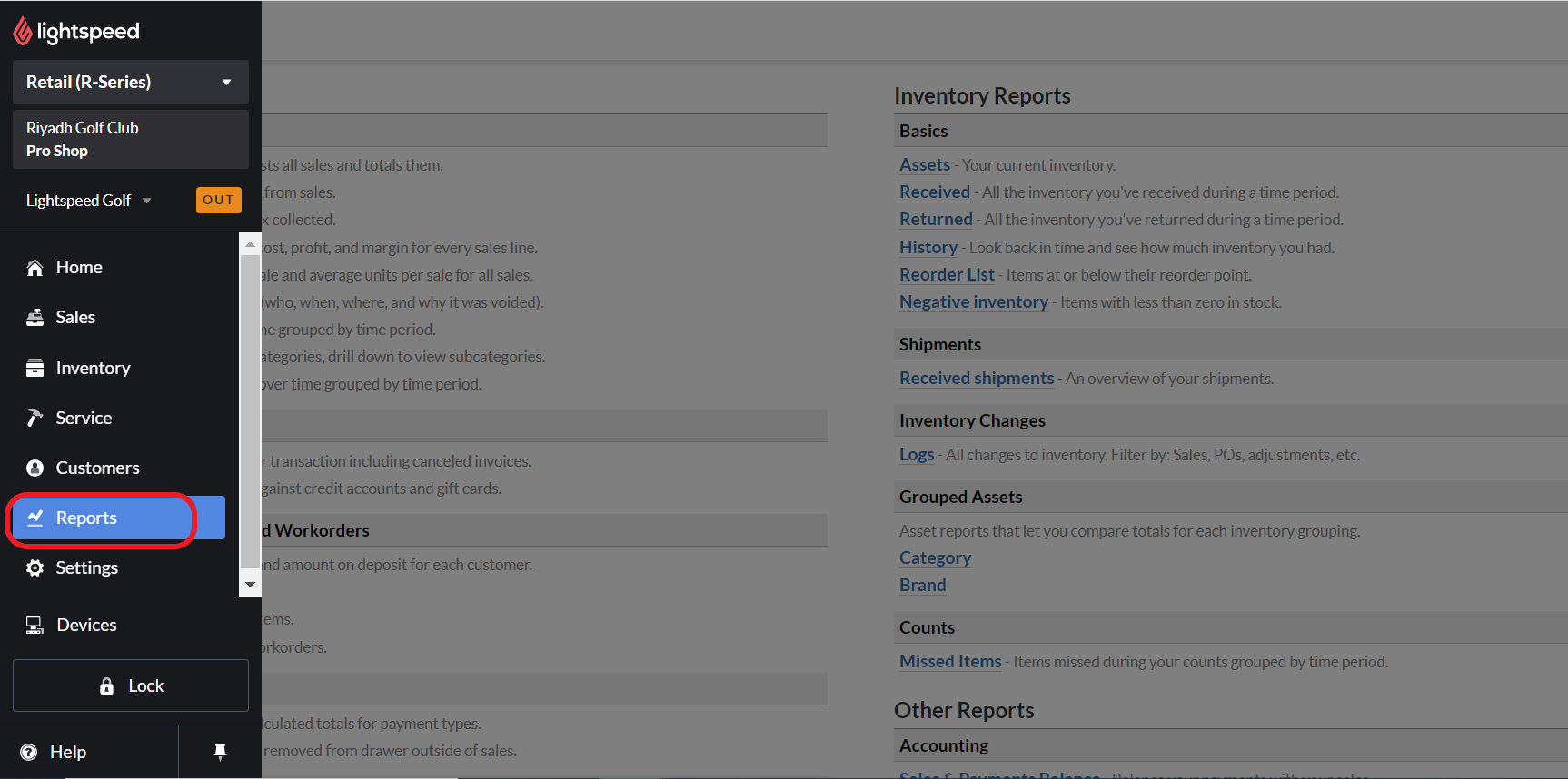This screenshot has height=779, width=1568.
Task: Click the orange OUT clock button
Action: tap(219, 200)
